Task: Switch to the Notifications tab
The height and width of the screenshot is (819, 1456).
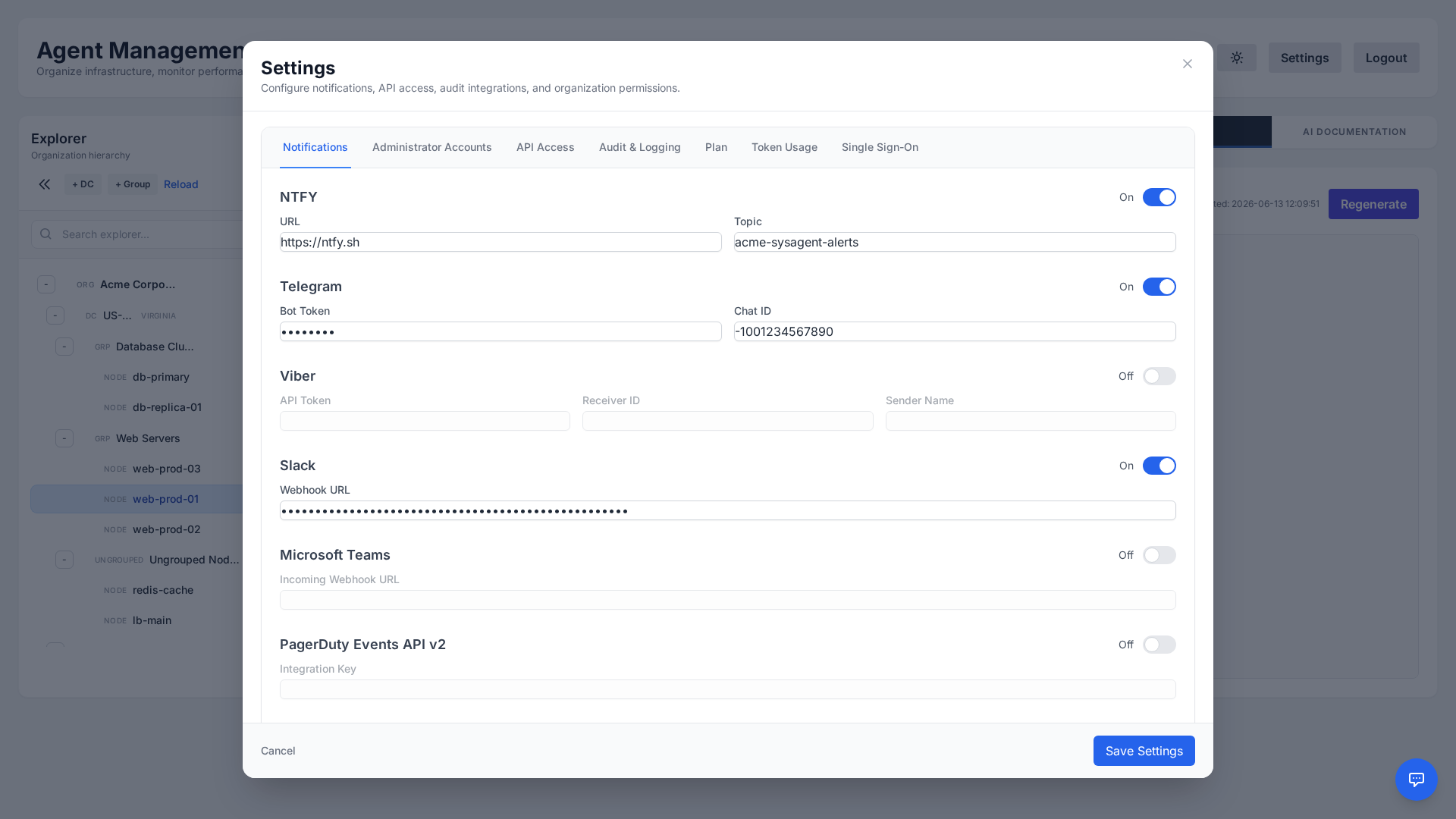Action: (315, 147)
